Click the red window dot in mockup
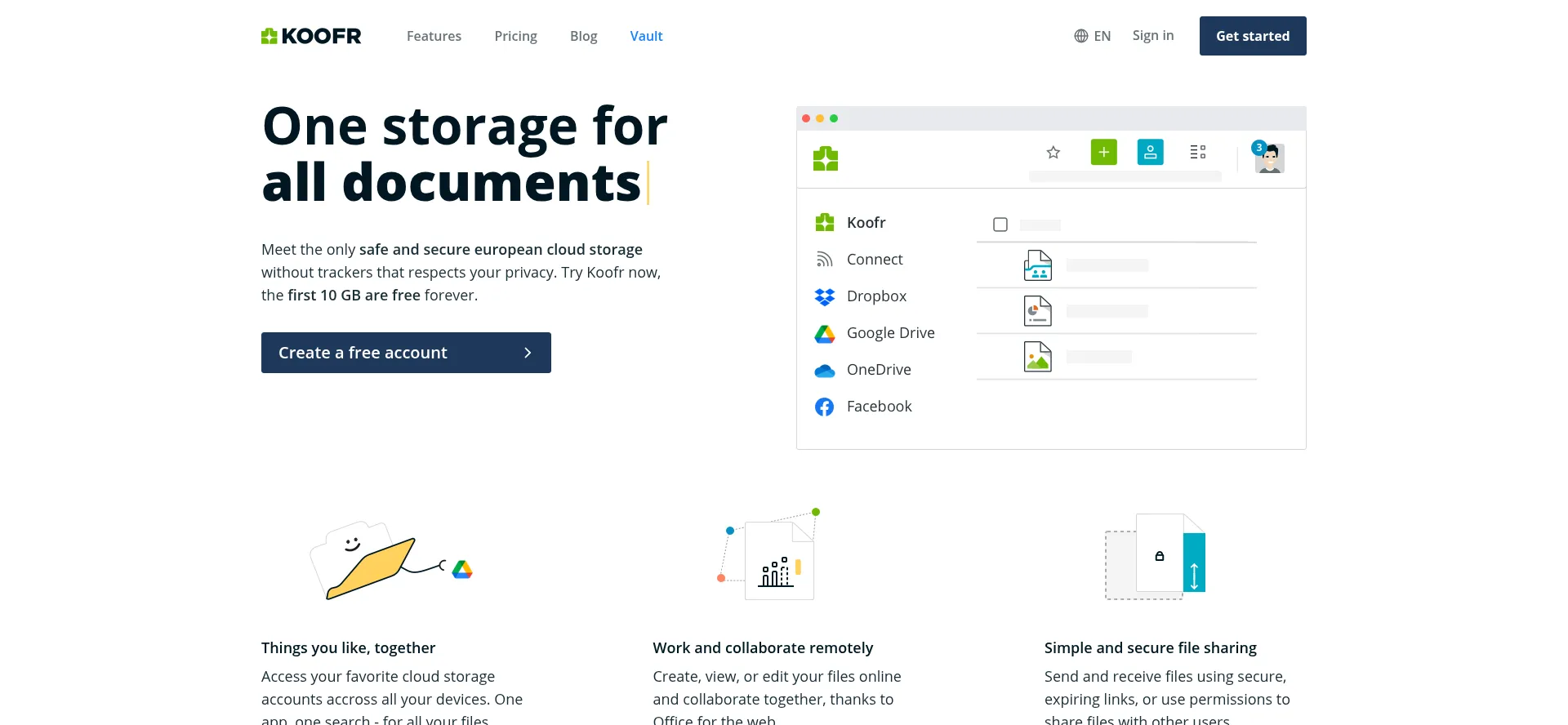This screenshot has height=725, width=1568. point(806,118)
